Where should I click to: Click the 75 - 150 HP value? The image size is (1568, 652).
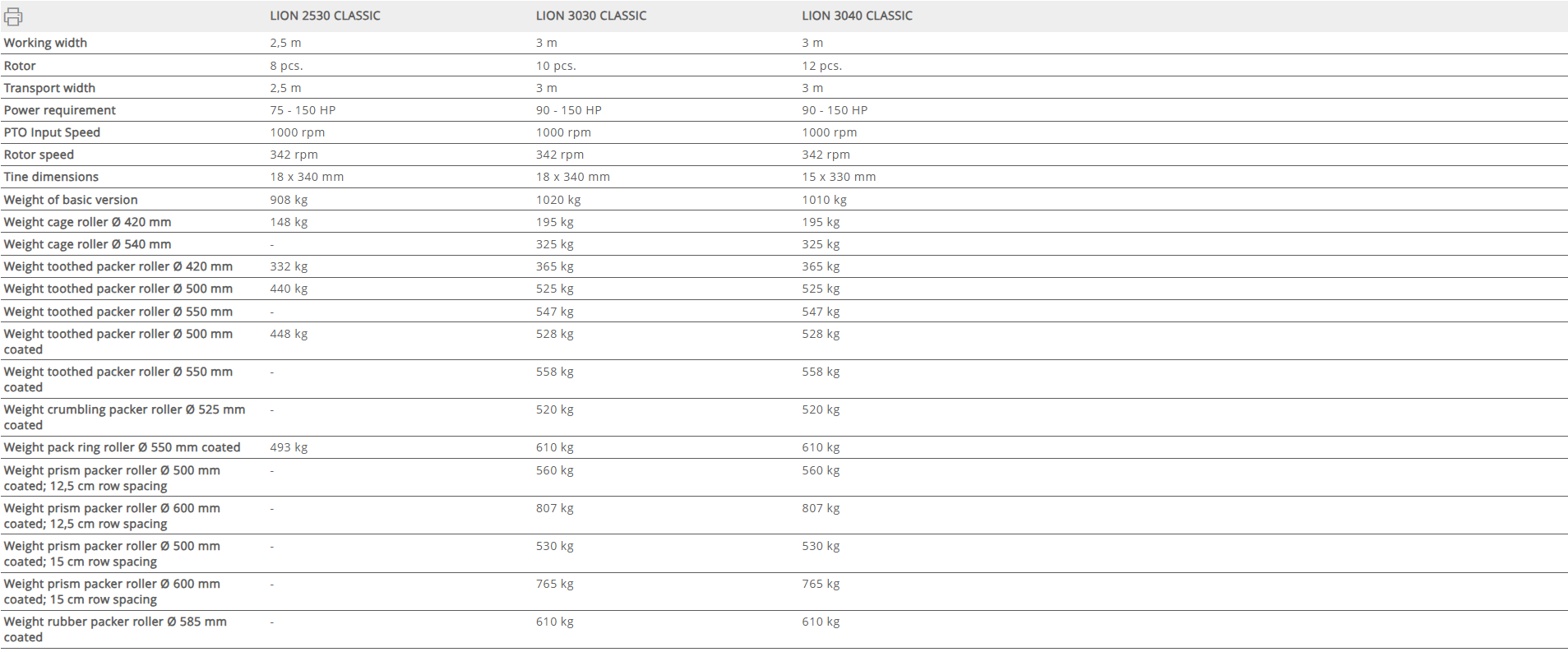click(x=303, y=110)
